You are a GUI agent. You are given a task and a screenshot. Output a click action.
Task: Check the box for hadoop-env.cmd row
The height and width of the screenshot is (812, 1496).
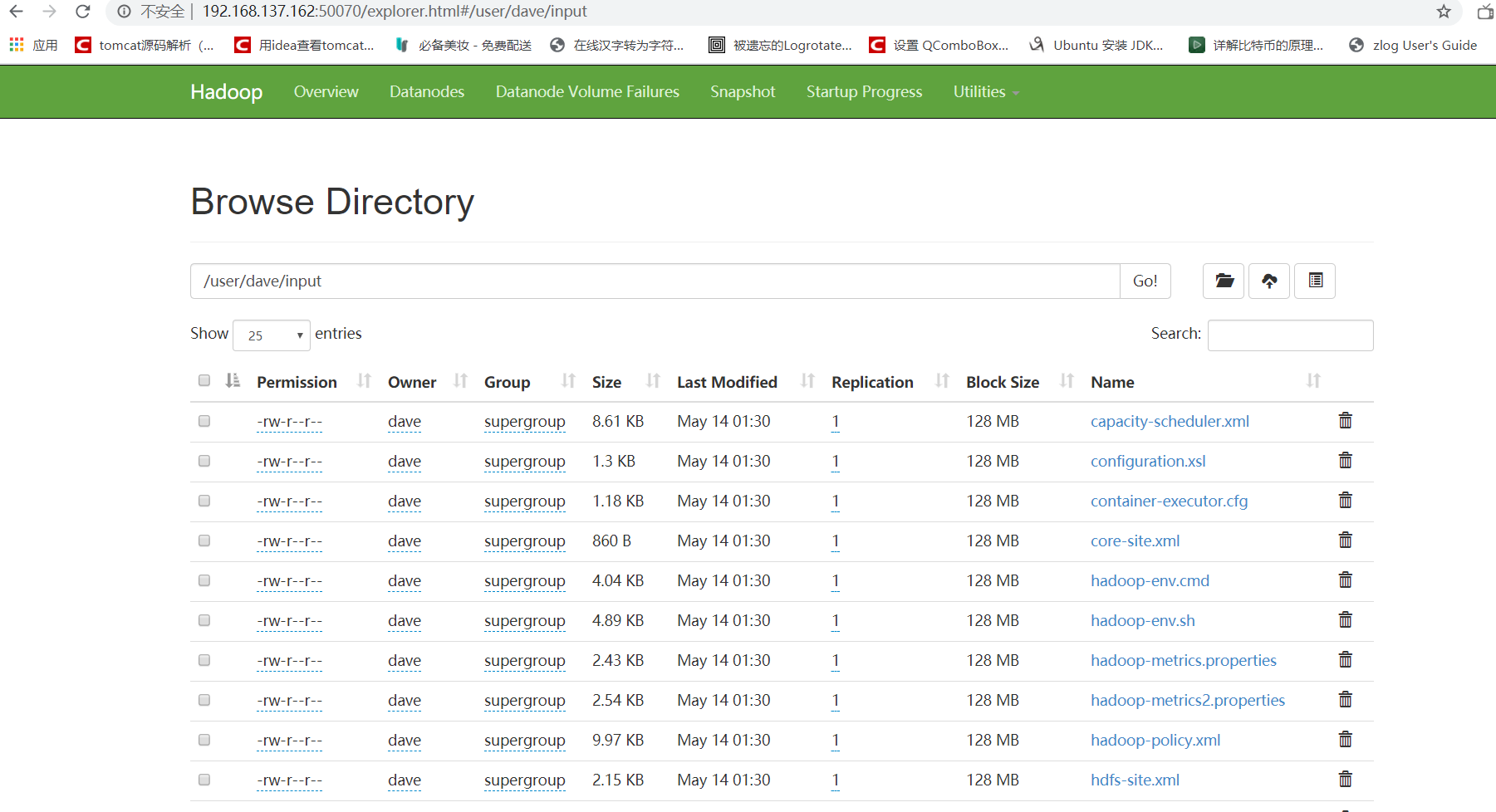[204, 580]
